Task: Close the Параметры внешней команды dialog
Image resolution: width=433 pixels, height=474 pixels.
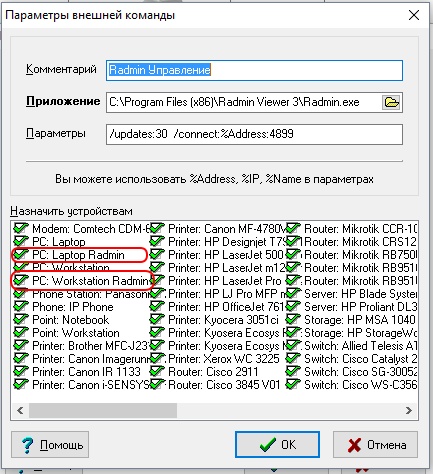Action: 414,15
